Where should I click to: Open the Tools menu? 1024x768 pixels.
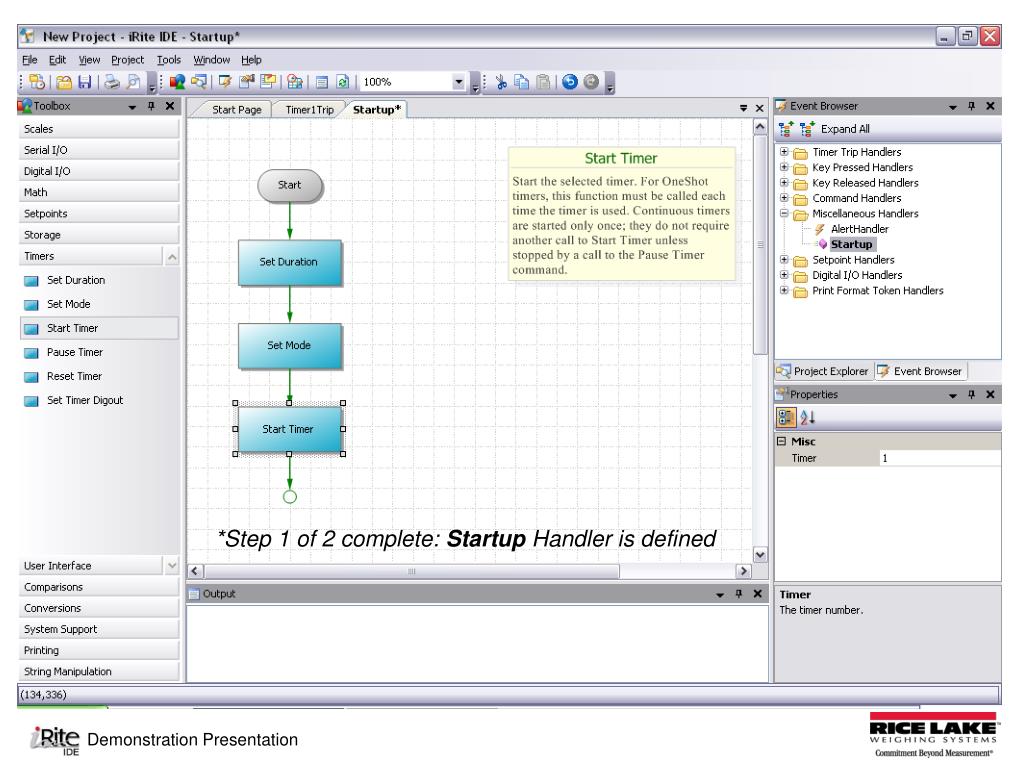click(x=168, y=60)
